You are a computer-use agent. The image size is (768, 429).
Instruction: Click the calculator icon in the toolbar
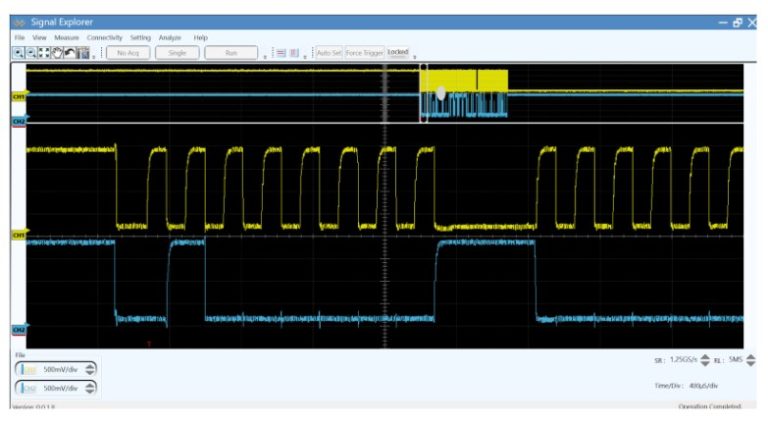[83, 52]
